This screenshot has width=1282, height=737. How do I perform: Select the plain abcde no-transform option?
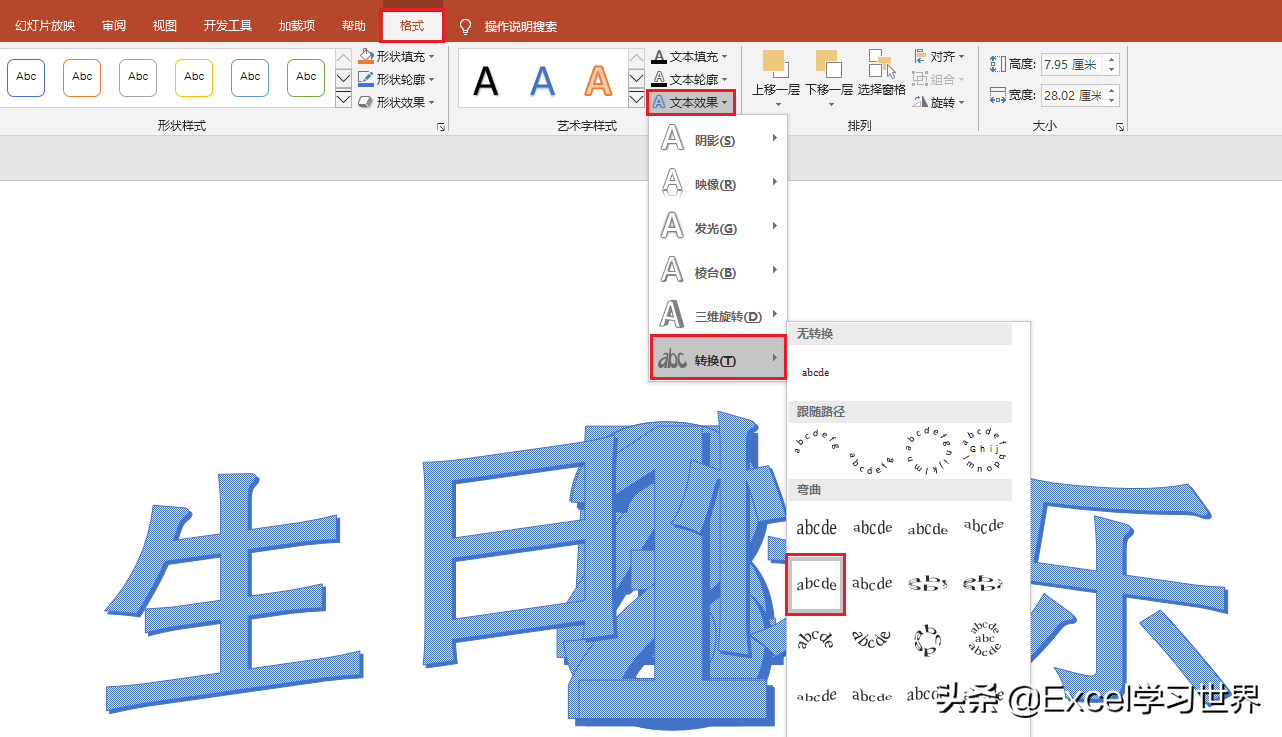pyautogui.click(x=816, y=372)
